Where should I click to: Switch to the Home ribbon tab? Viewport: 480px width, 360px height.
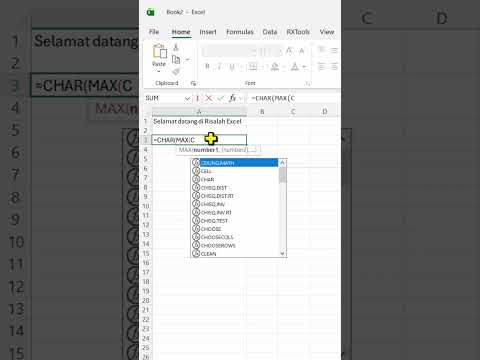[181, 32]
